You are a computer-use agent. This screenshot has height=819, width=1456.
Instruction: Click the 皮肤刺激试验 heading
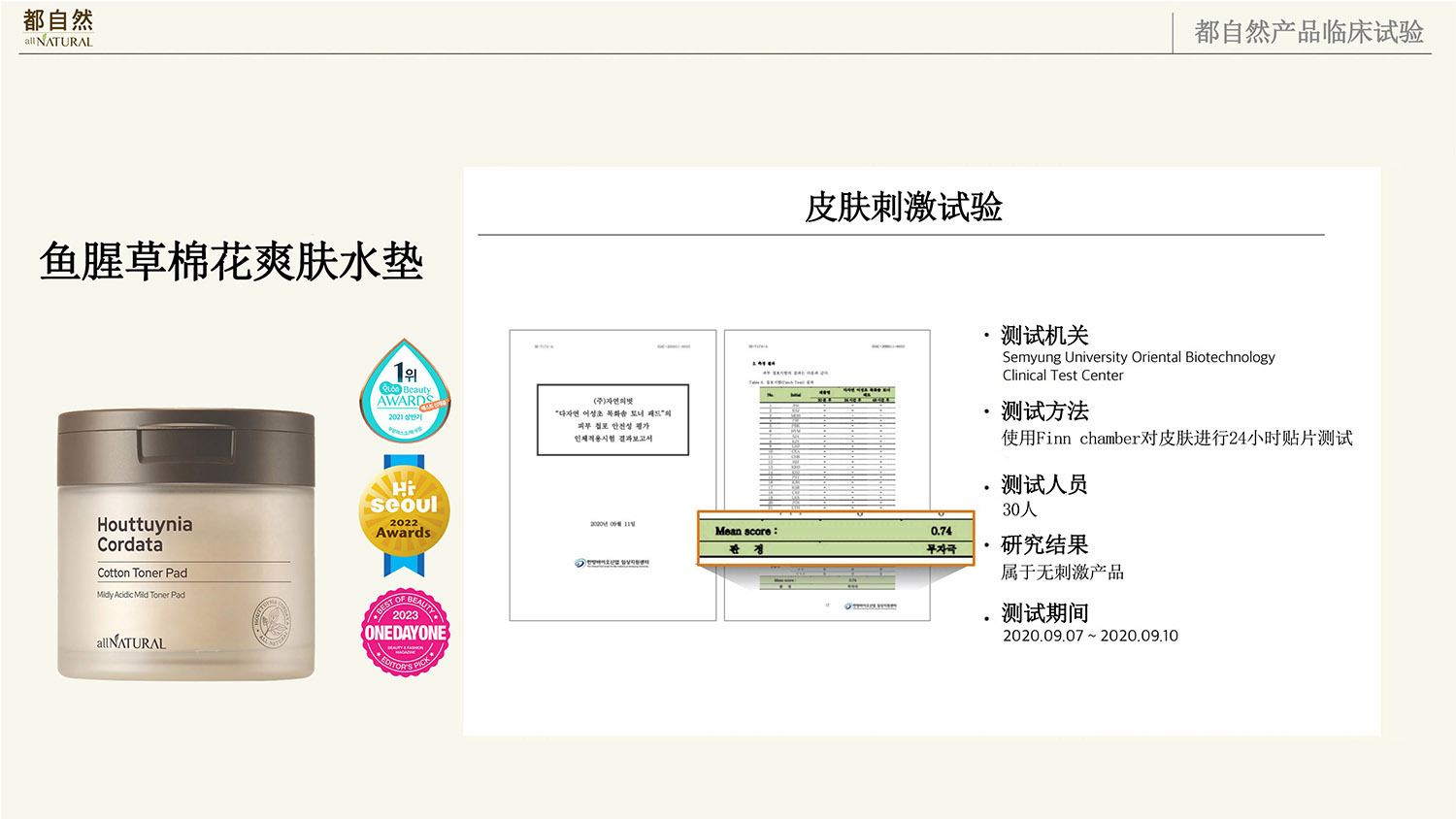tap(903, 207)
